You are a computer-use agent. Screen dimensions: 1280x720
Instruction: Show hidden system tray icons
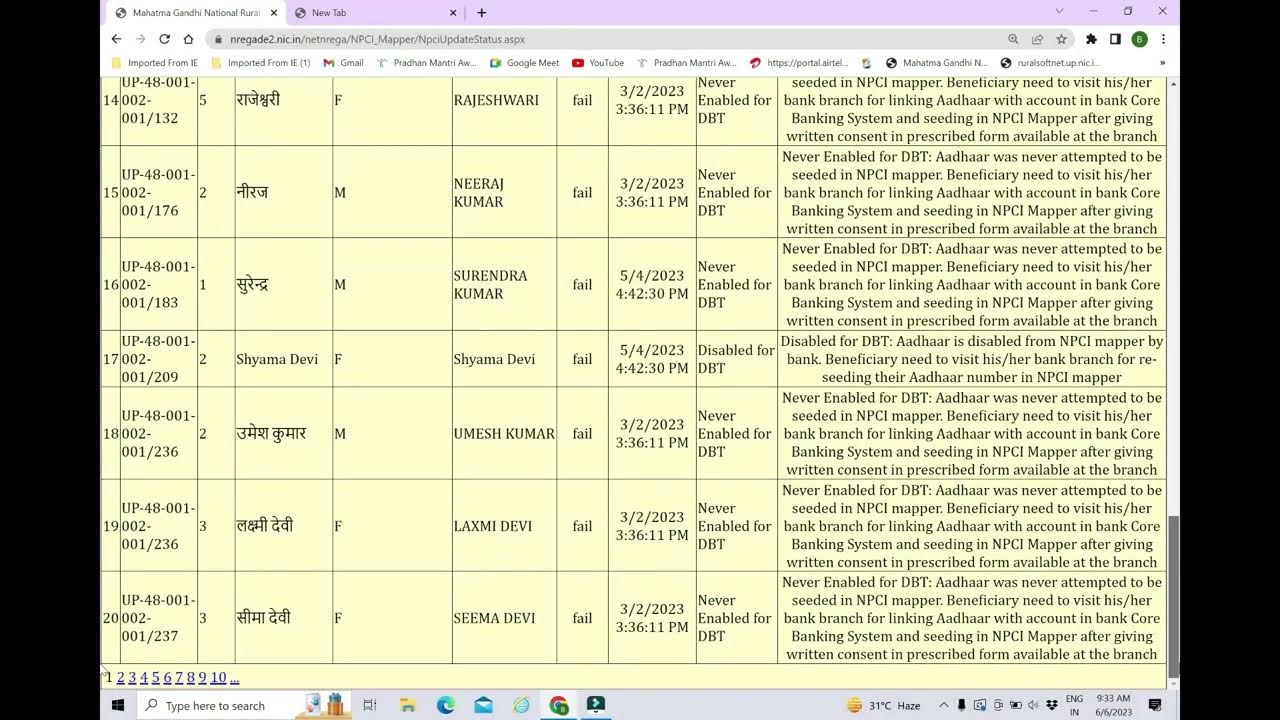click(x=943, y=705)
